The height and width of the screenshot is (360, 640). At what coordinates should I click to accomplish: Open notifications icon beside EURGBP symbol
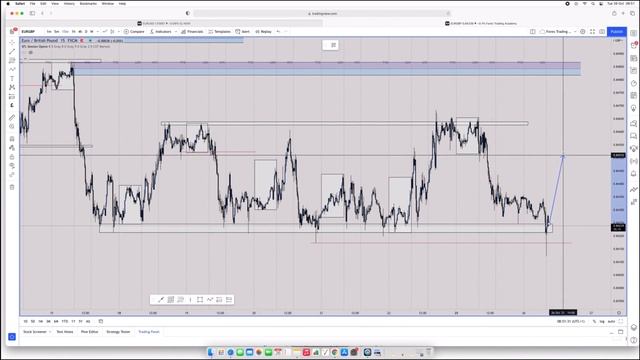(12, 31)
